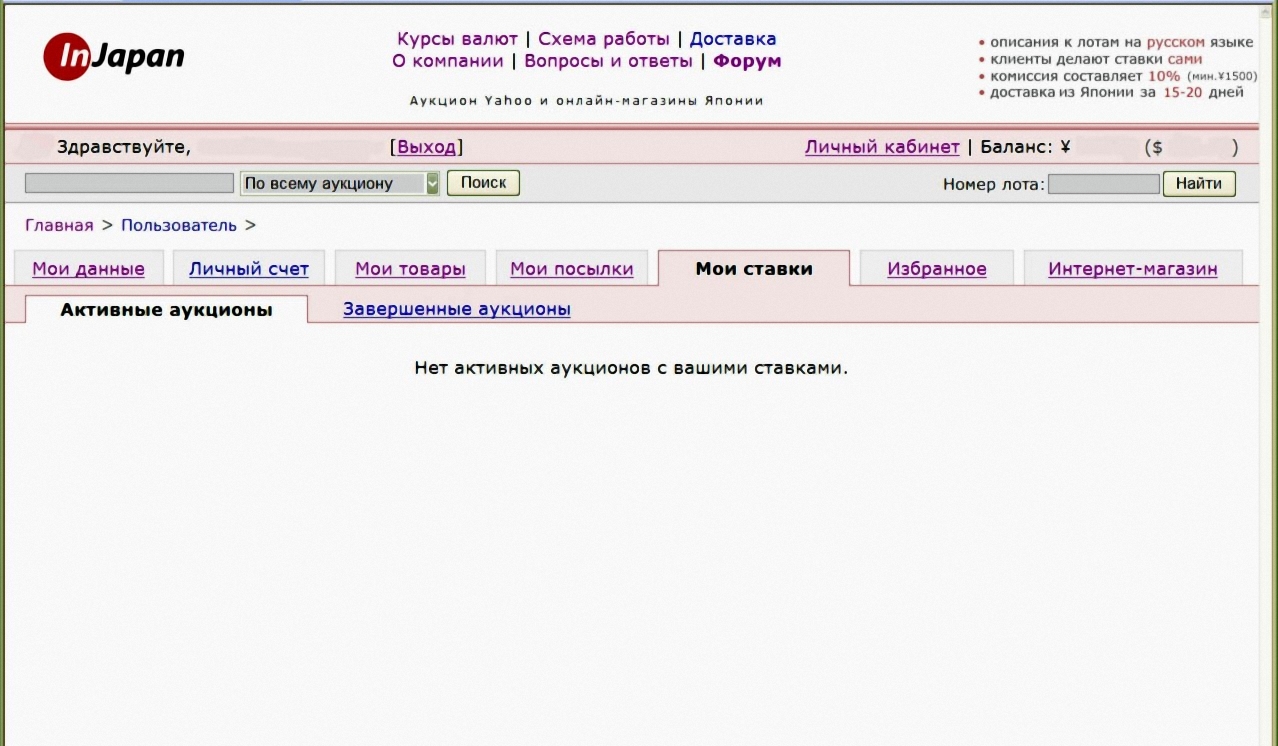Open Личный кабинет link
Image resolution: width=1278 pixels, height=746 pixels.
click(881, 147)
